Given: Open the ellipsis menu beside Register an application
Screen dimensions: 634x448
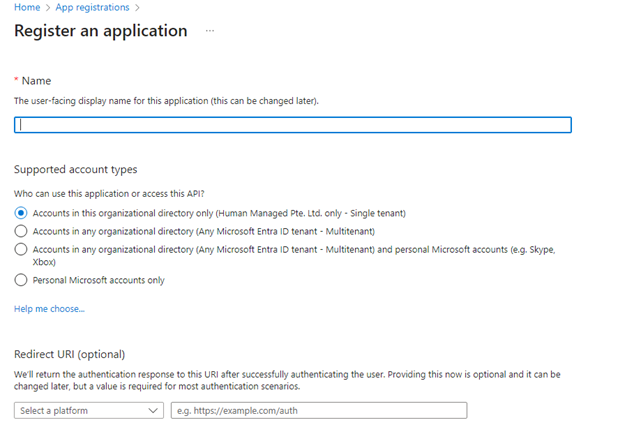Looking at the screenshot, I should pos(209,31).
